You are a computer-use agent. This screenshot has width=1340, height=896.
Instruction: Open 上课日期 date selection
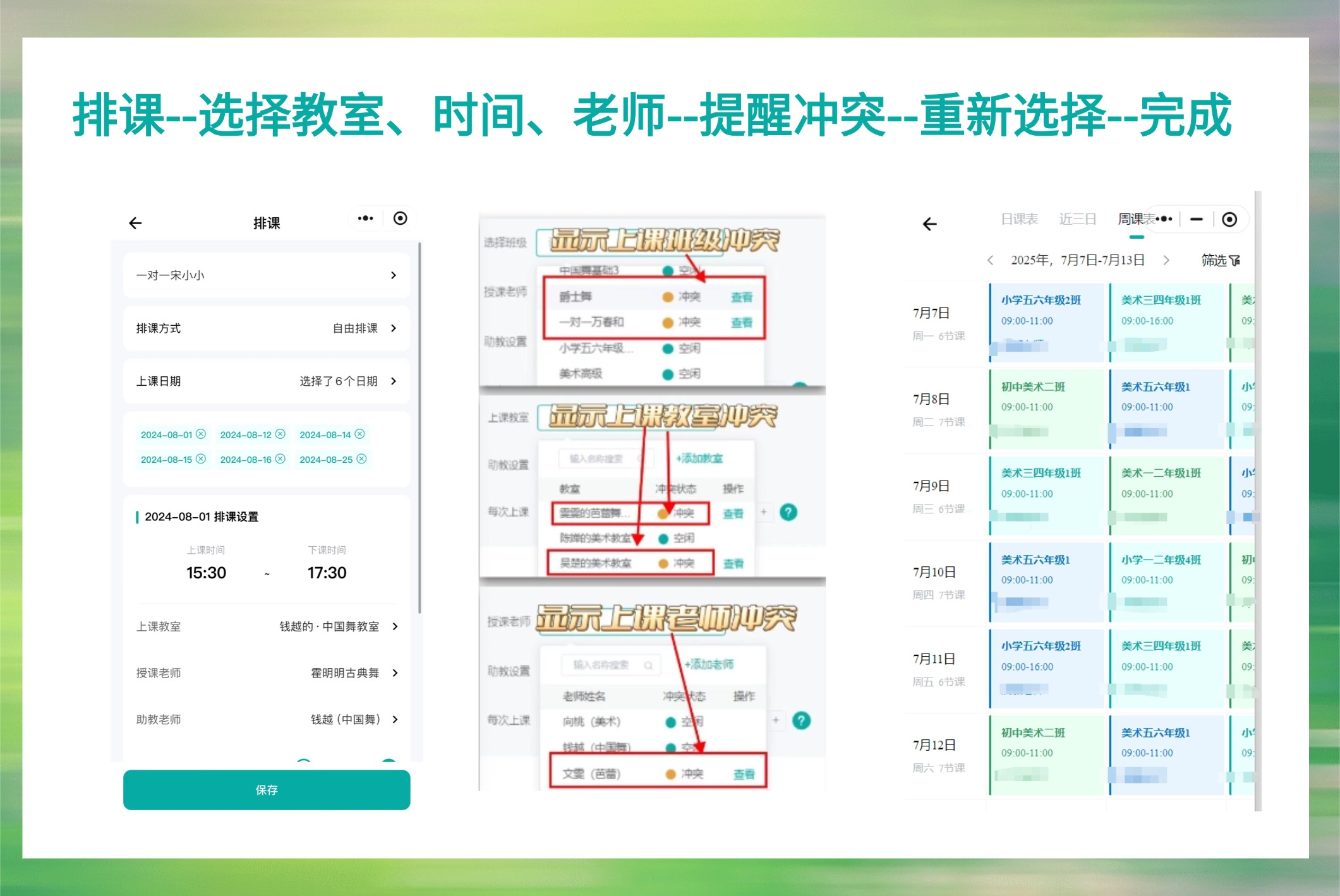267,381
